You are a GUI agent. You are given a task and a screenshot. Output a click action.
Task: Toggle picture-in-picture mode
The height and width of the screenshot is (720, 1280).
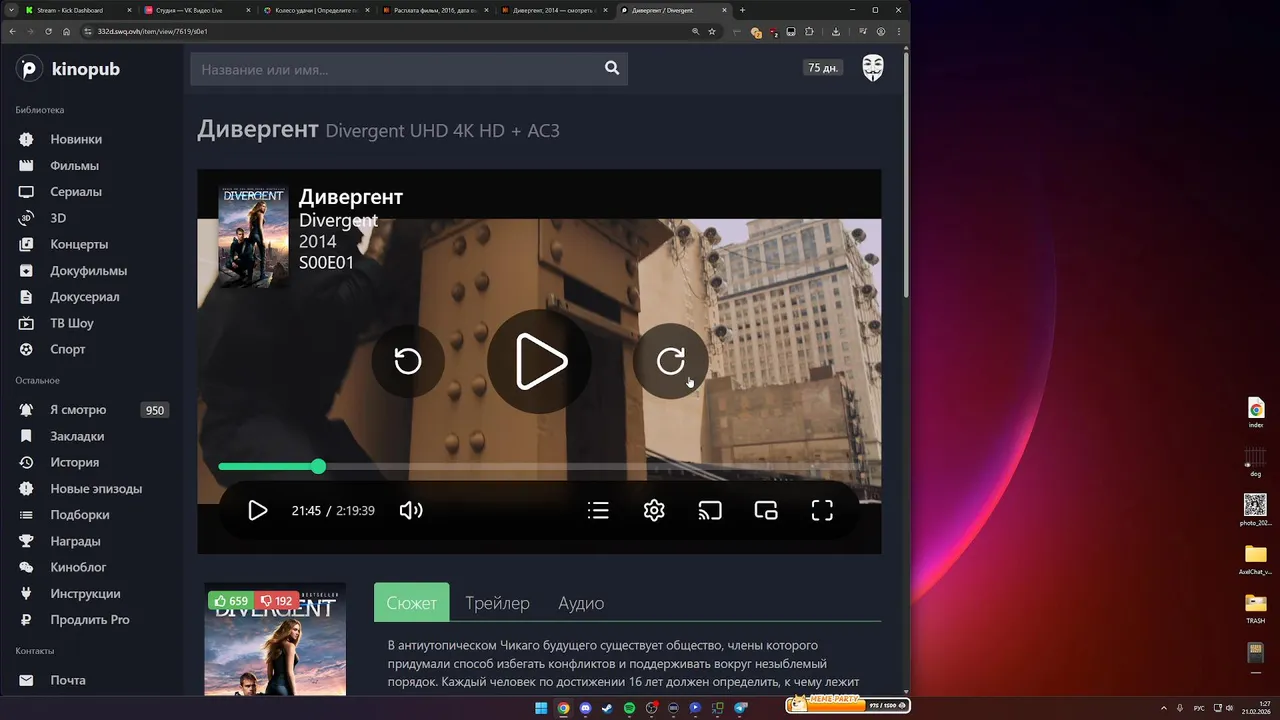click(x=766, y=510)
